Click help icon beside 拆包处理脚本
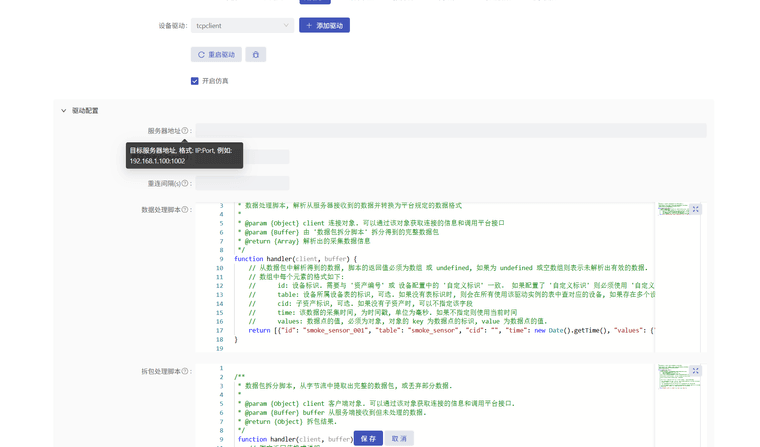This screenshot has height=447, width=760. tap(185, 371)
